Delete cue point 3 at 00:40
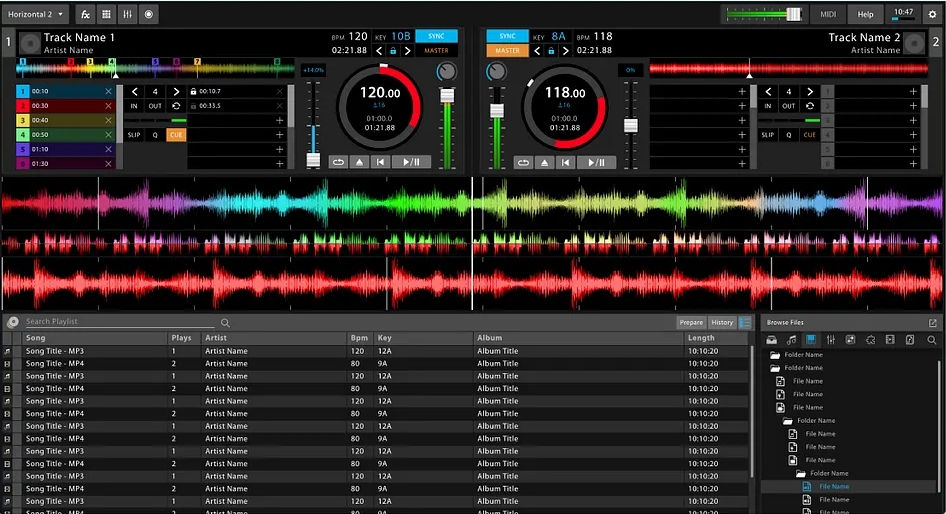 click(108, 120)
